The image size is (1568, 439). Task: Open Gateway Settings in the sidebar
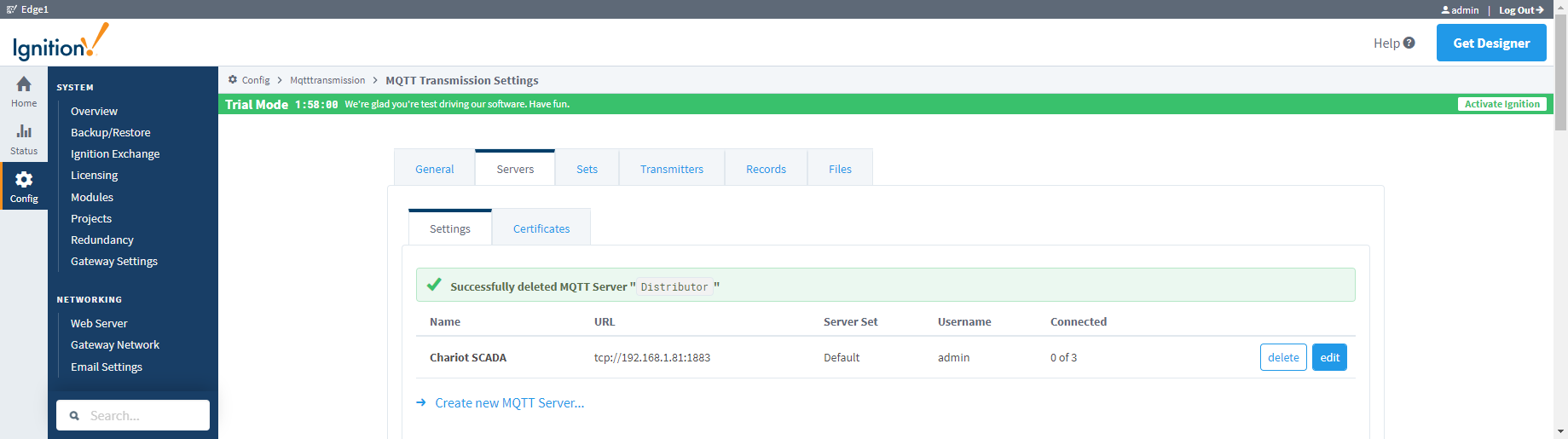click(x=114, y=261)
